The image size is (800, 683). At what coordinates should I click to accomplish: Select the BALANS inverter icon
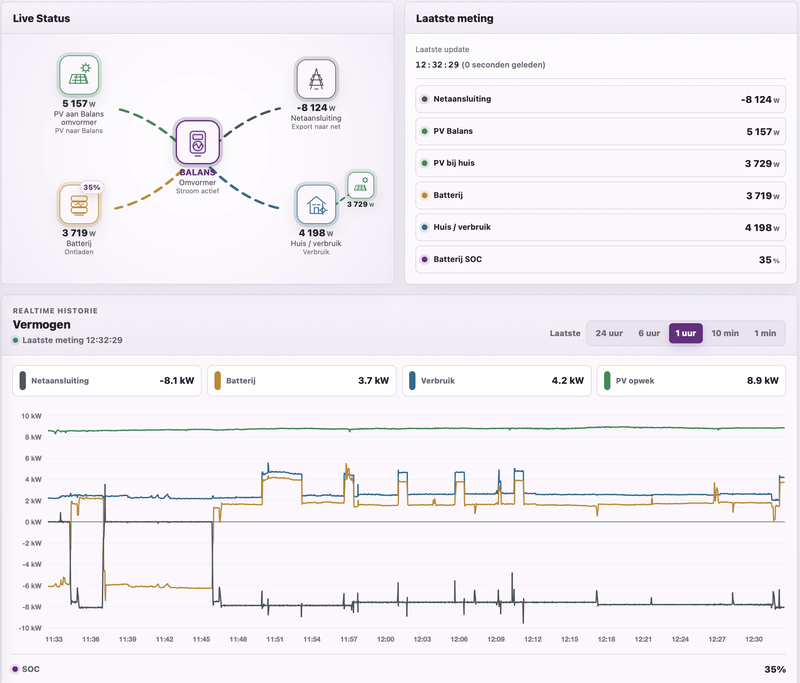tap(197, 142)
